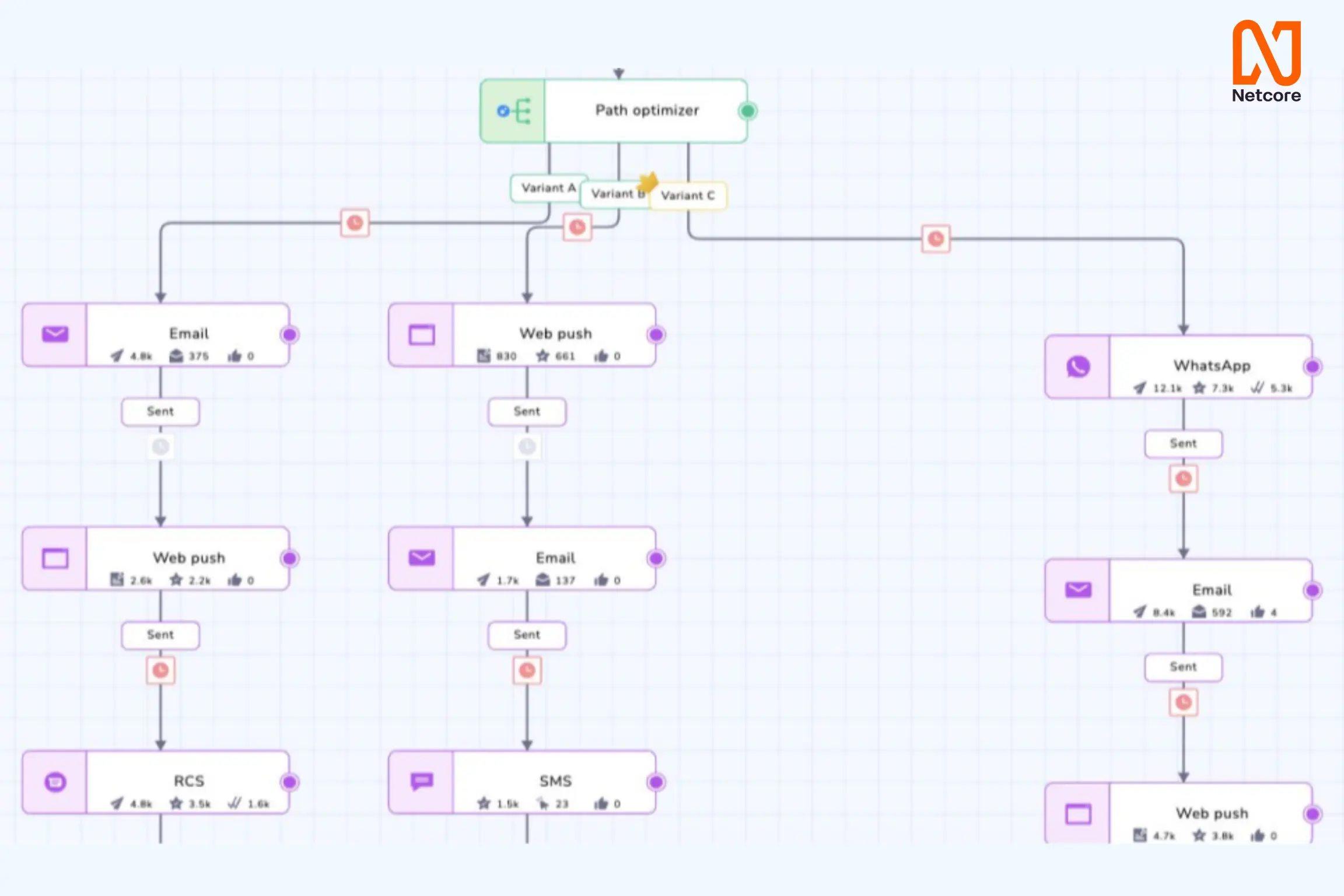
Task: Click the '661' value in the Web push node
Action: (565, 356)
